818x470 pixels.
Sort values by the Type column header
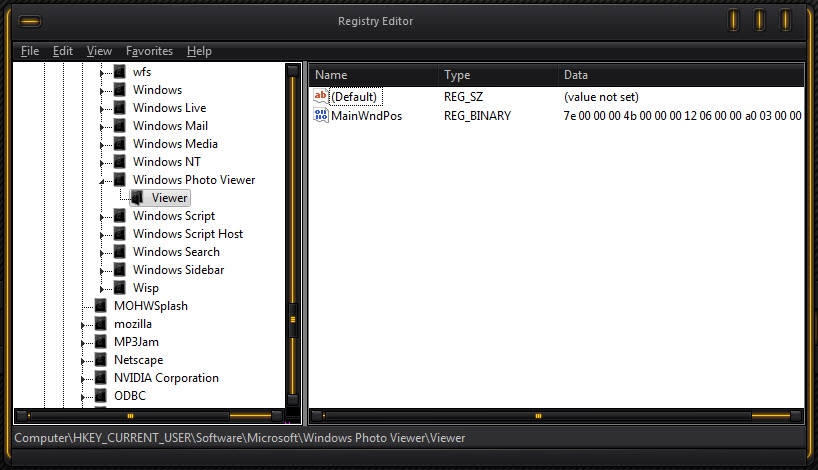[x=498, y=75]
